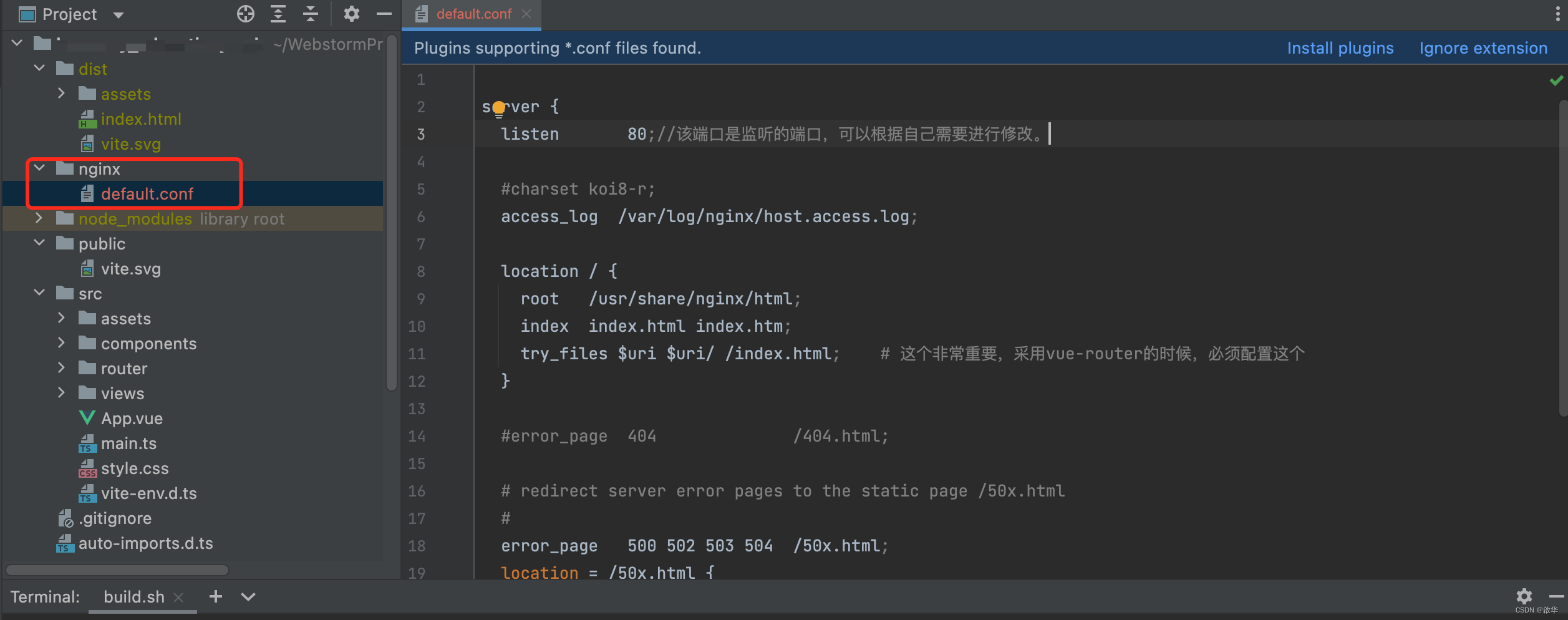Click the locate/select opened file target icon
The image size is (1568, 620).
246,14
